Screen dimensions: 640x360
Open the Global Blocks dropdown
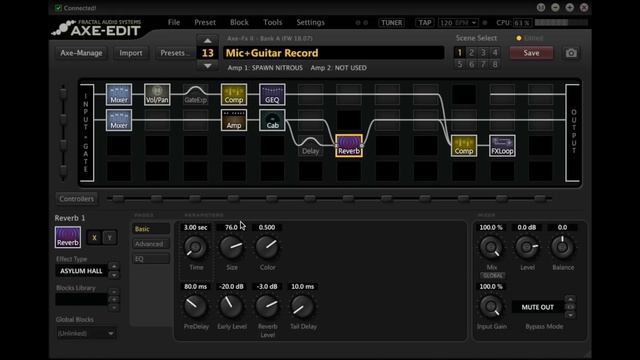[86, 333]
